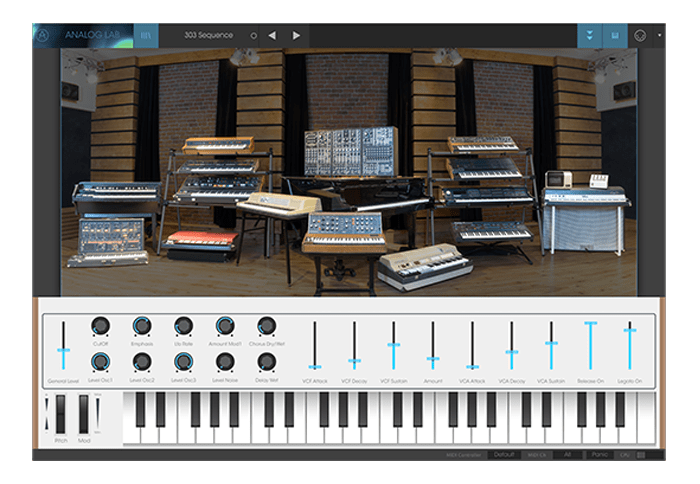Click the Level Noise knob
The width and height of the screenshot is (700, 484).
click(225, 362)
